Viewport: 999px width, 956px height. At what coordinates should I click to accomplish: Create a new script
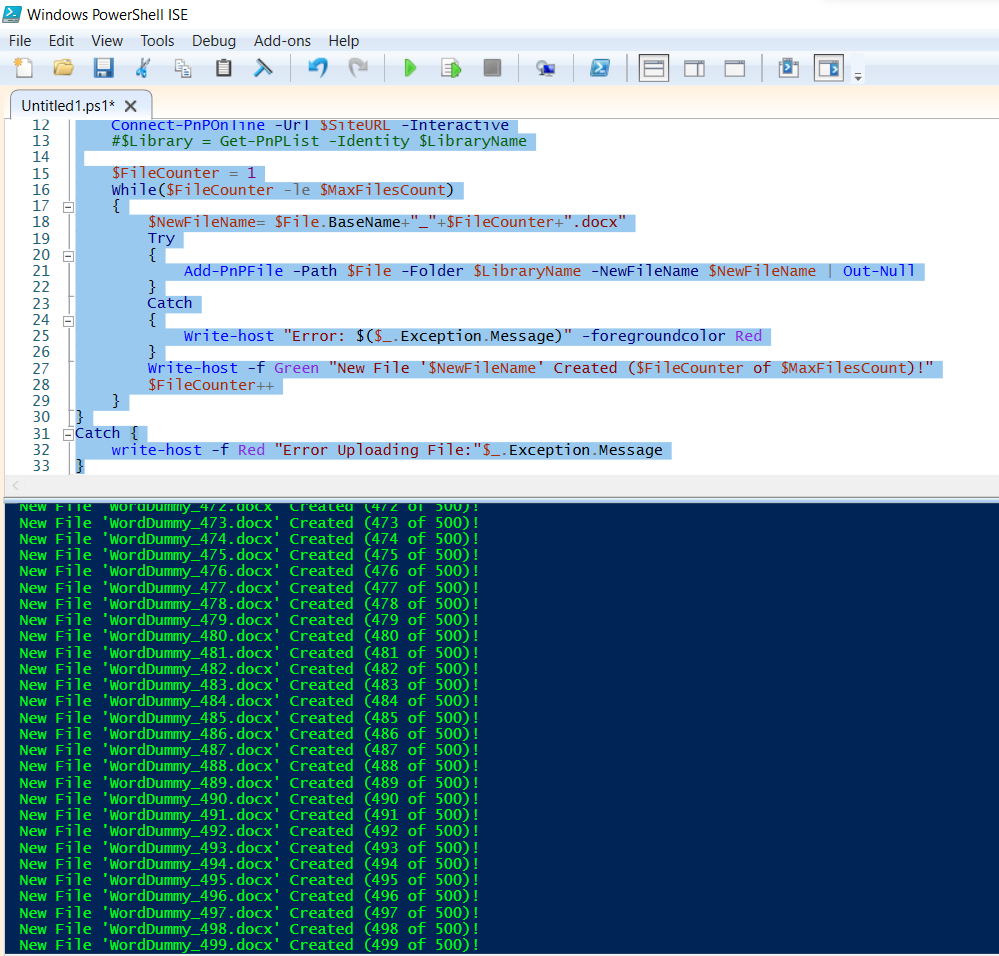23,67
